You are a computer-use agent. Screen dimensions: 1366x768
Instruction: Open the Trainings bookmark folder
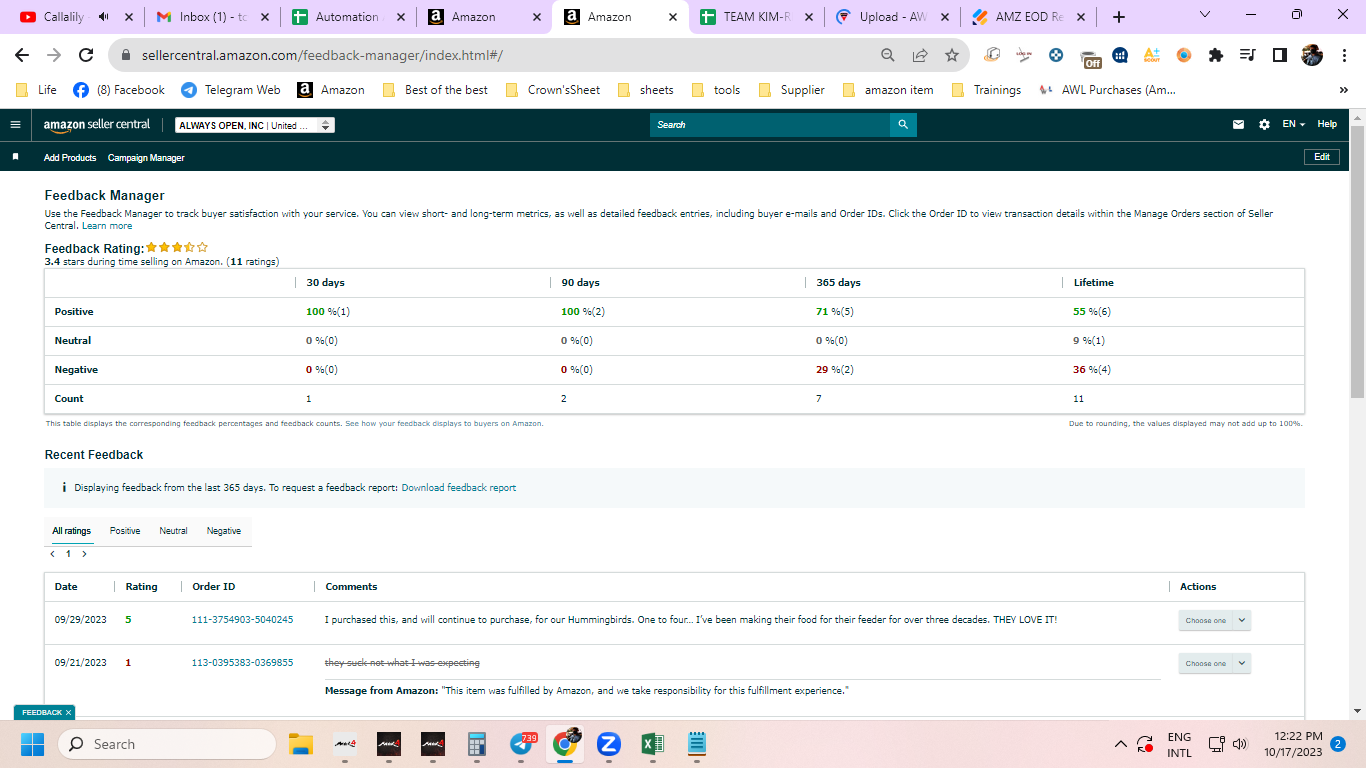tap(987, 90)
